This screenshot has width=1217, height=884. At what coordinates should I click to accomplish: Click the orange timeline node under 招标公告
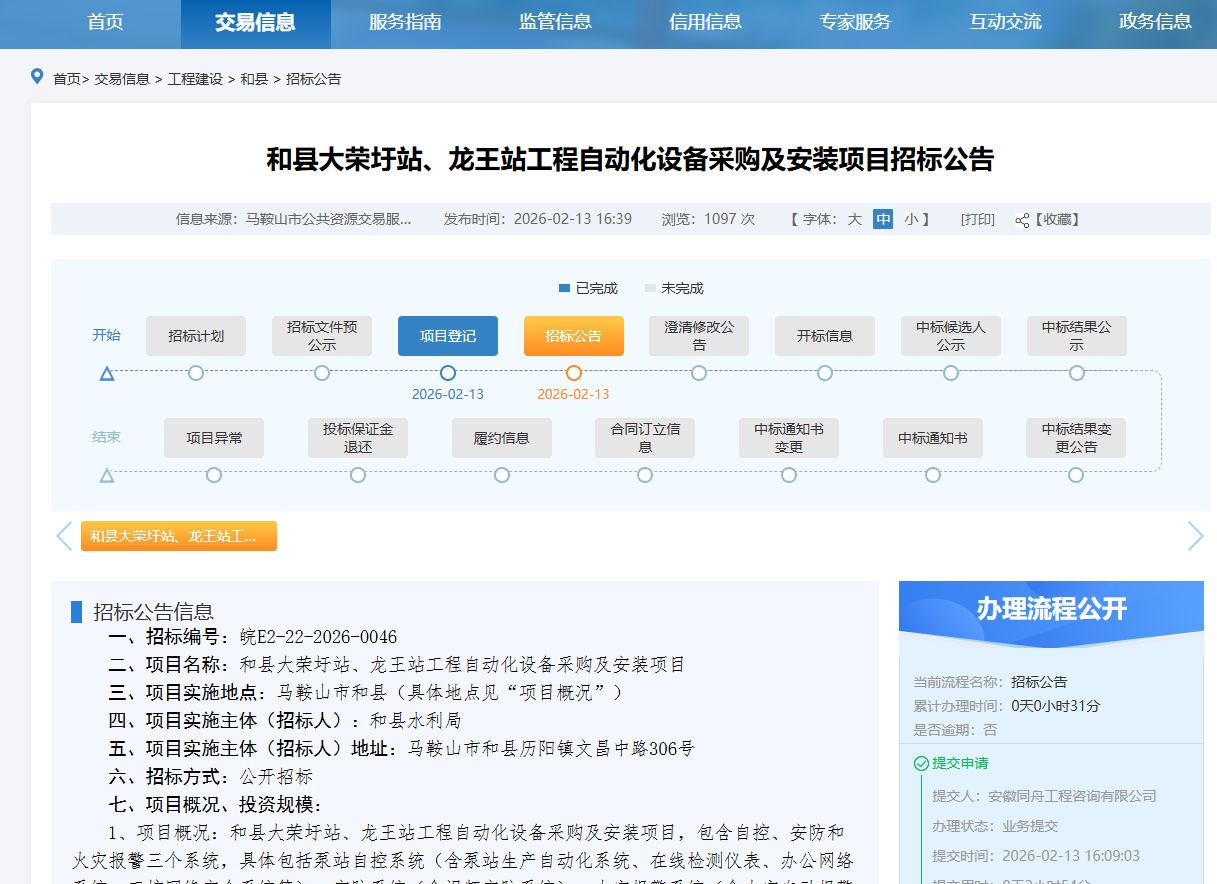(574, 373)
